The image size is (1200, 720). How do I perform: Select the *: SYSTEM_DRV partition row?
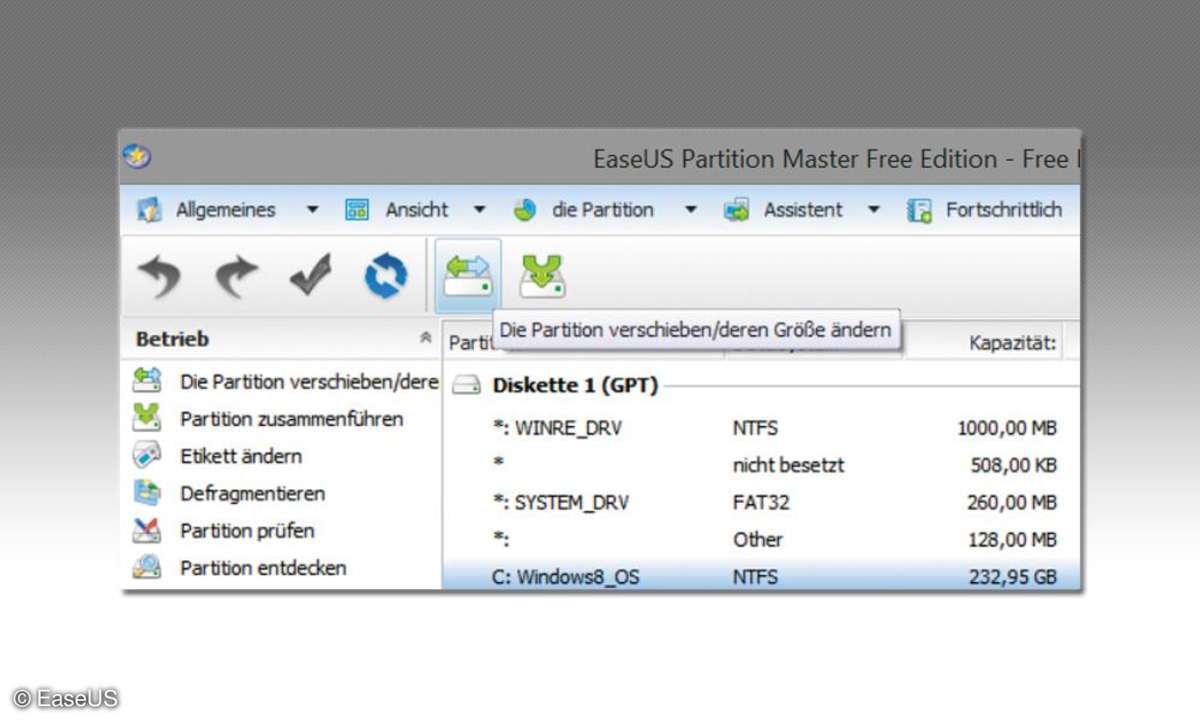click(x=761, y=502)
